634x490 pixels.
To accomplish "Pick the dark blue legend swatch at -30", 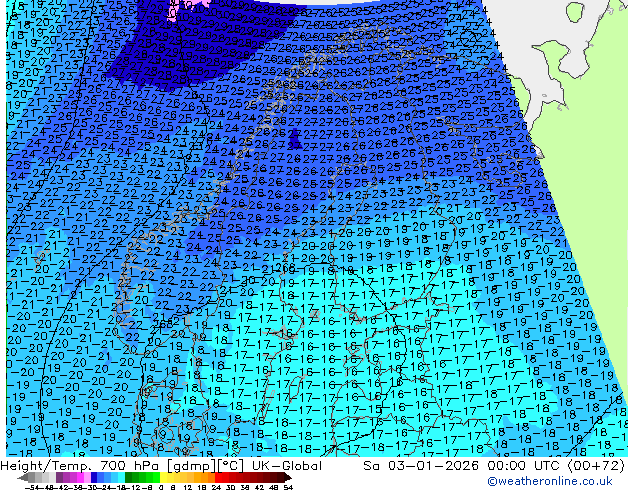I will tap(94, 477).
